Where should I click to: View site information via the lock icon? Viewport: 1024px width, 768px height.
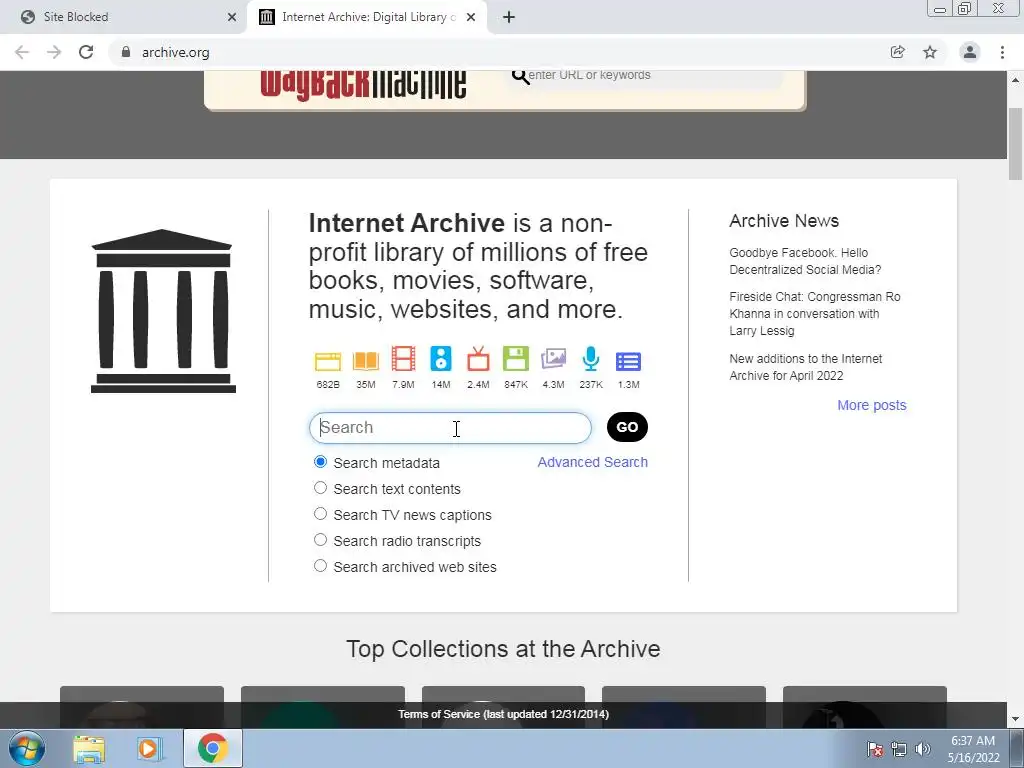(126, 52)
